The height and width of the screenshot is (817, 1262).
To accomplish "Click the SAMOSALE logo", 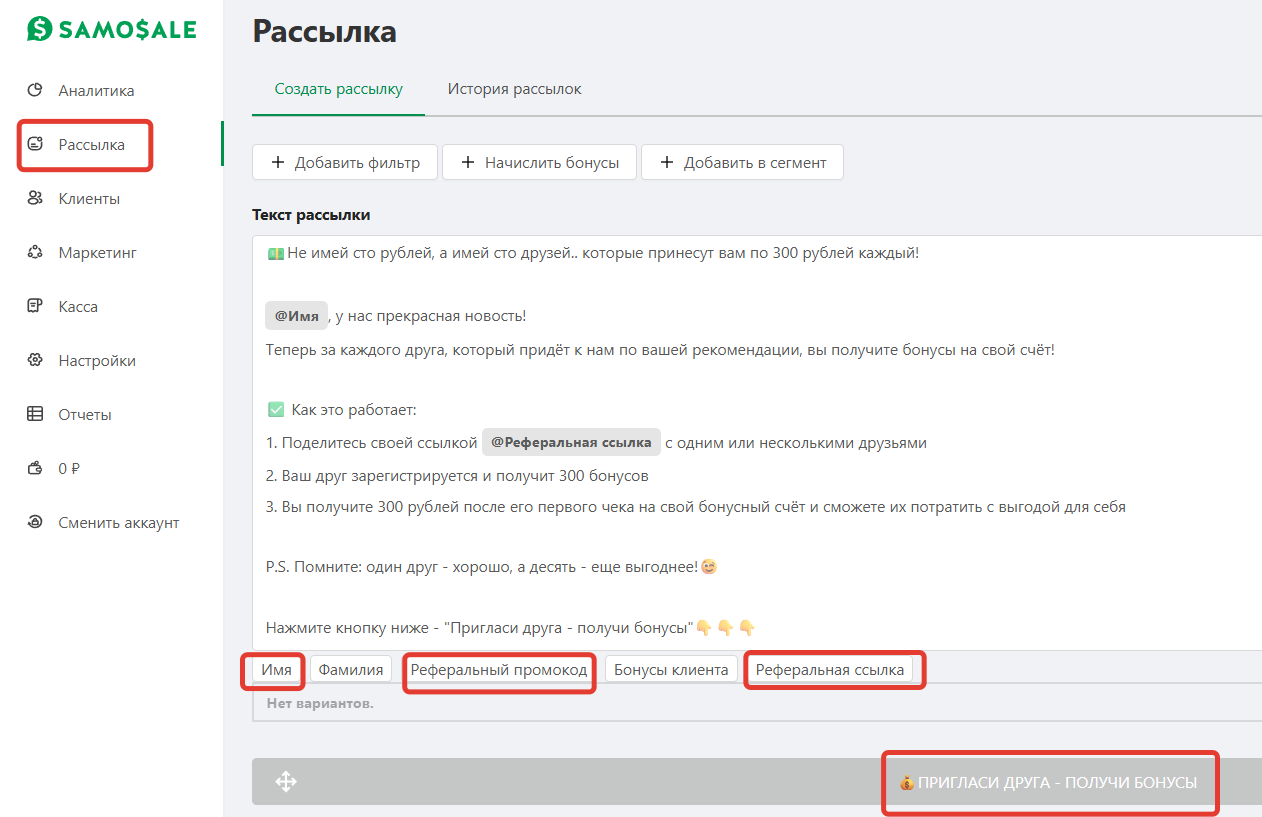I will click(111, 29).
